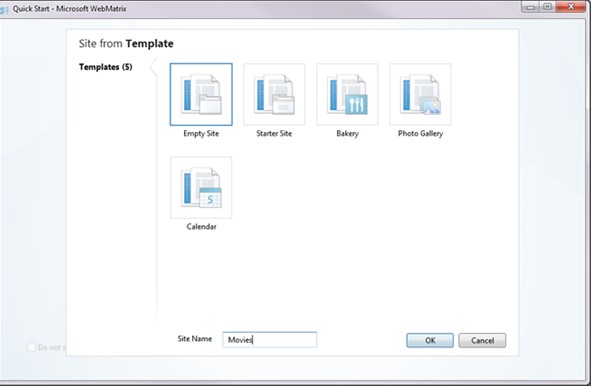Click the 'Bakery' label text
Image resolution: width=591 pixels, height=386 pixels.
click(x=347, y=133)
